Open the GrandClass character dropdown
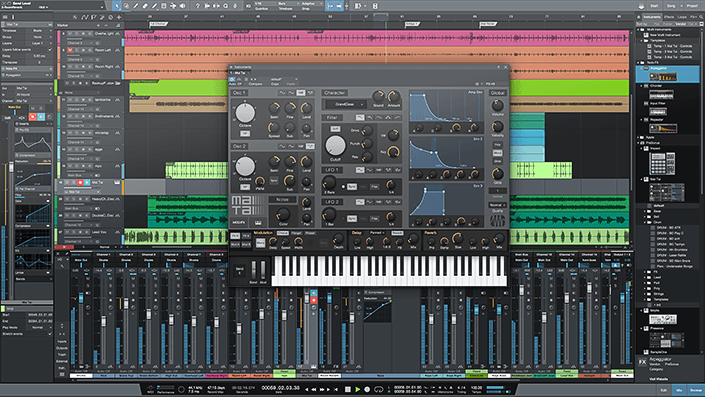The width and height of the screenshot is (705, 397). pyautogui.click(x=346, y=104)
